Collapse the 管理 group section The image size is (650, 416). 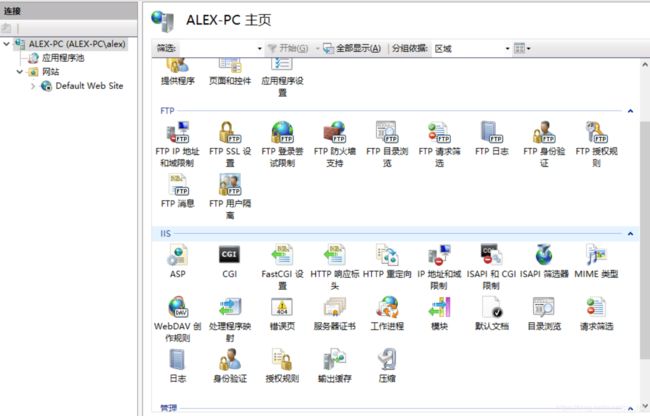tap(630, 409)
